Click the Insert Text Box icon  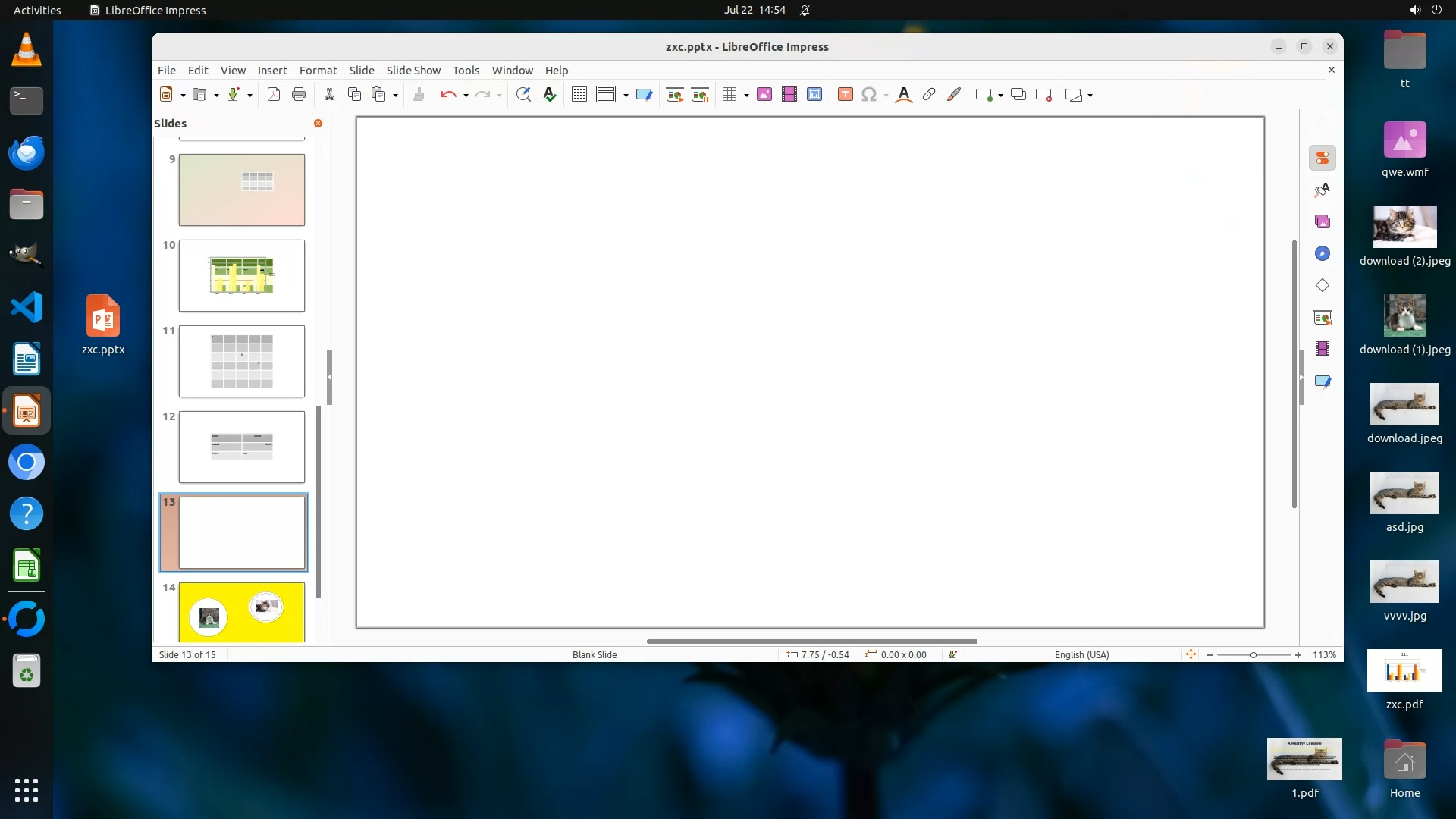[846, 95]
